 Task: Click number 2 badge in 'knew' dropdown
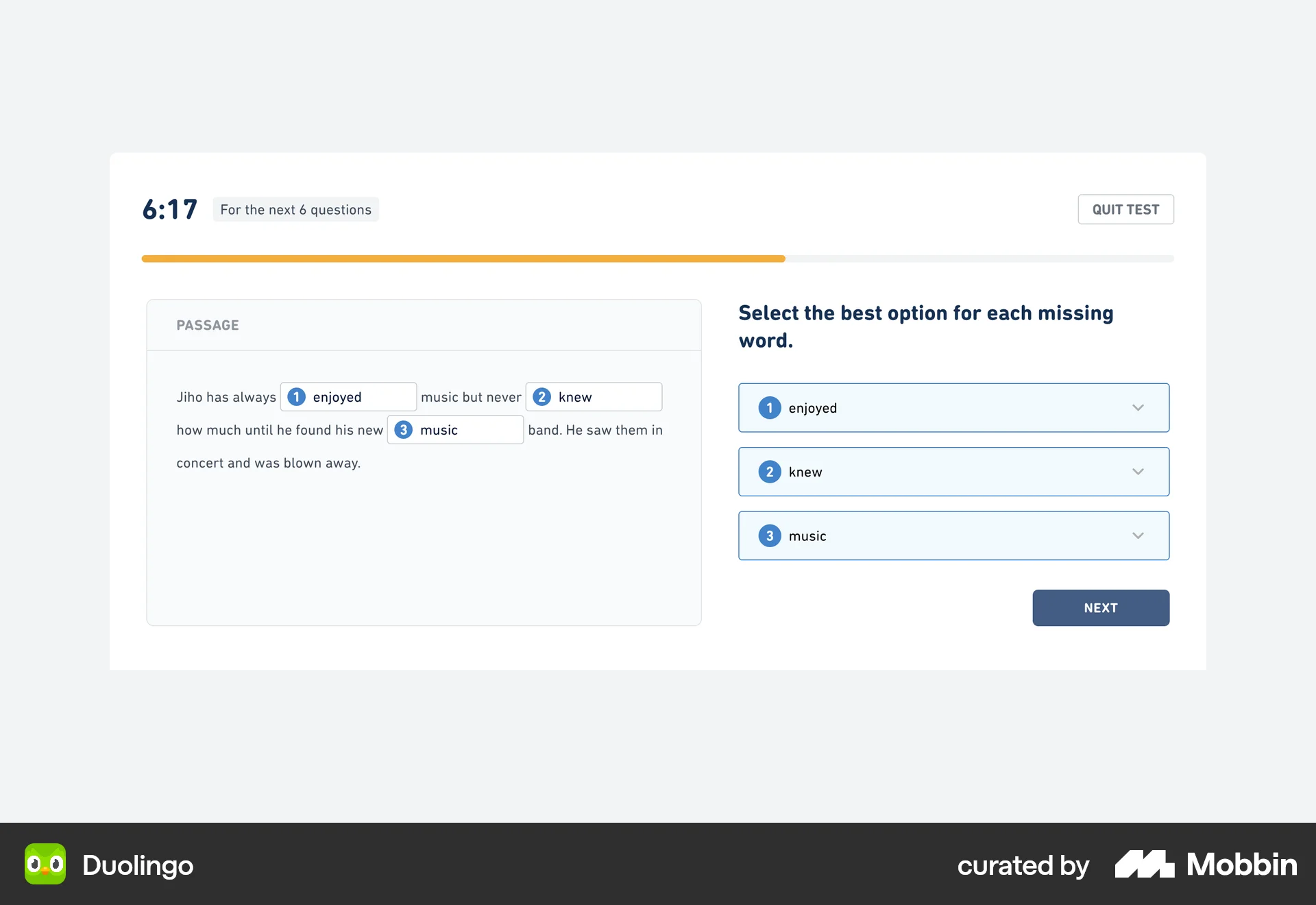pos(769,472)
